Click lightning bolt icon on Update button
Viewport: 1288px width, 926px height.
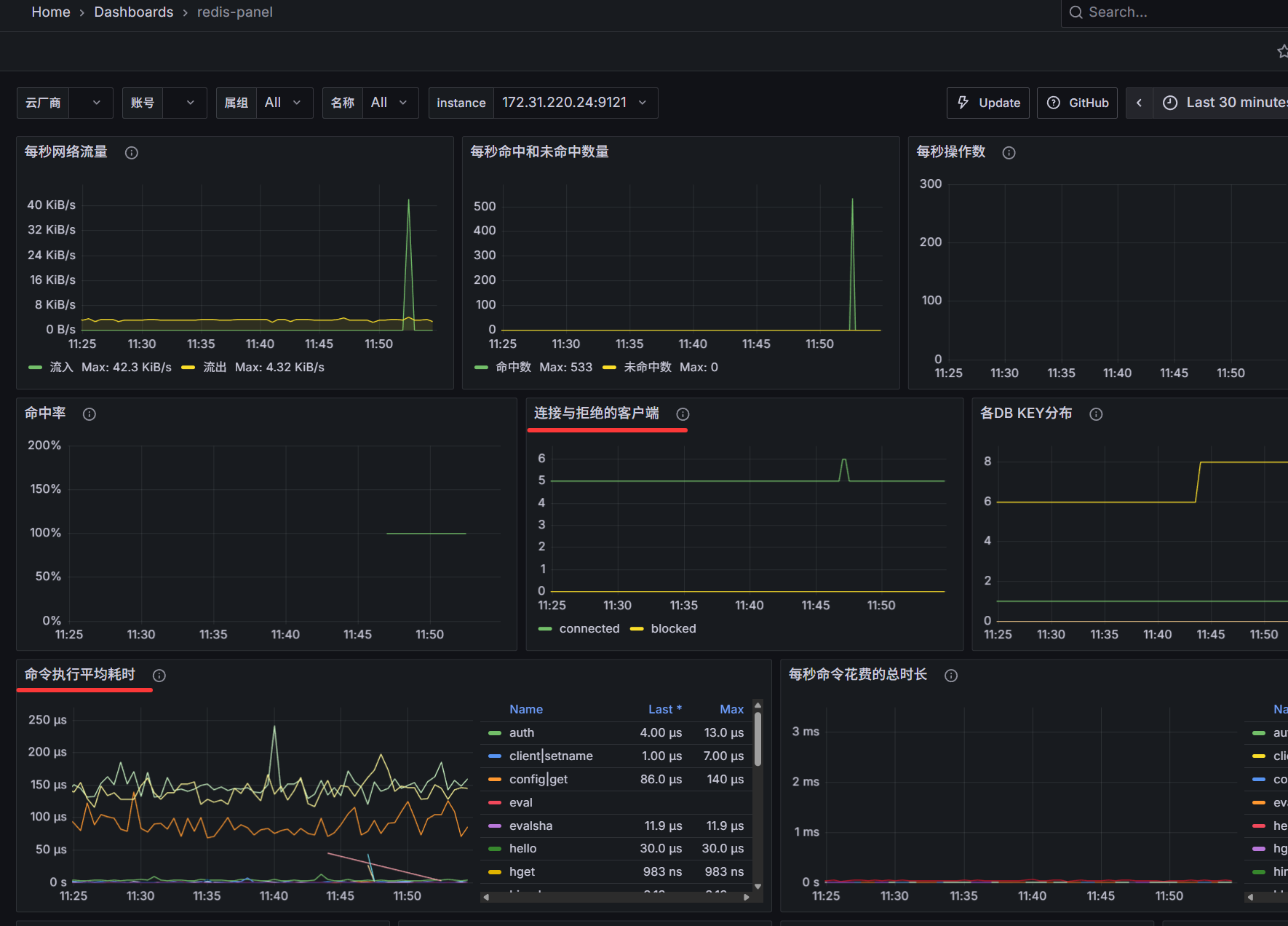coord(963,103)
